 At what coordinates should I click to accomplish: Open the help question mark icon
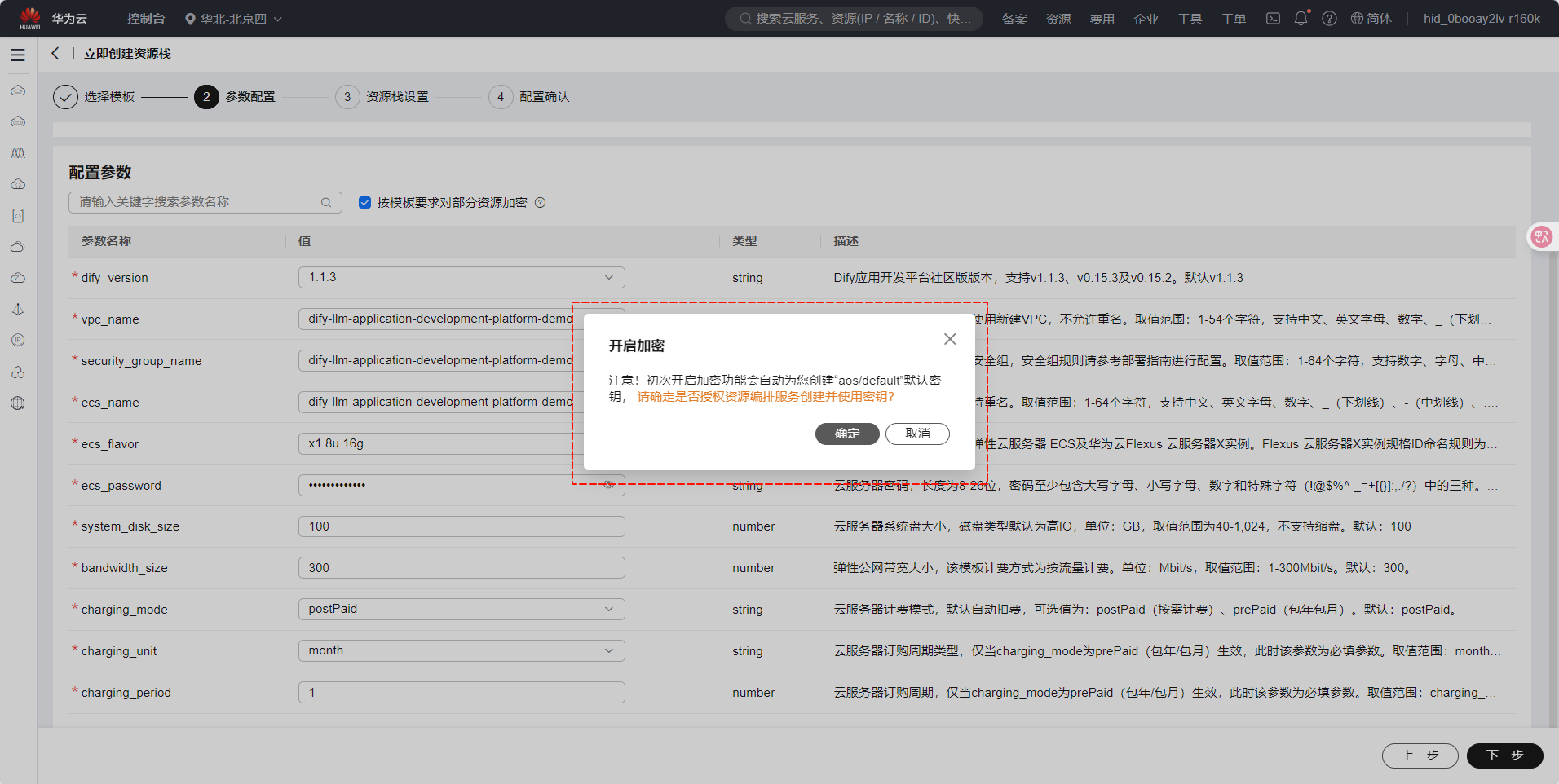[1329, 19]
